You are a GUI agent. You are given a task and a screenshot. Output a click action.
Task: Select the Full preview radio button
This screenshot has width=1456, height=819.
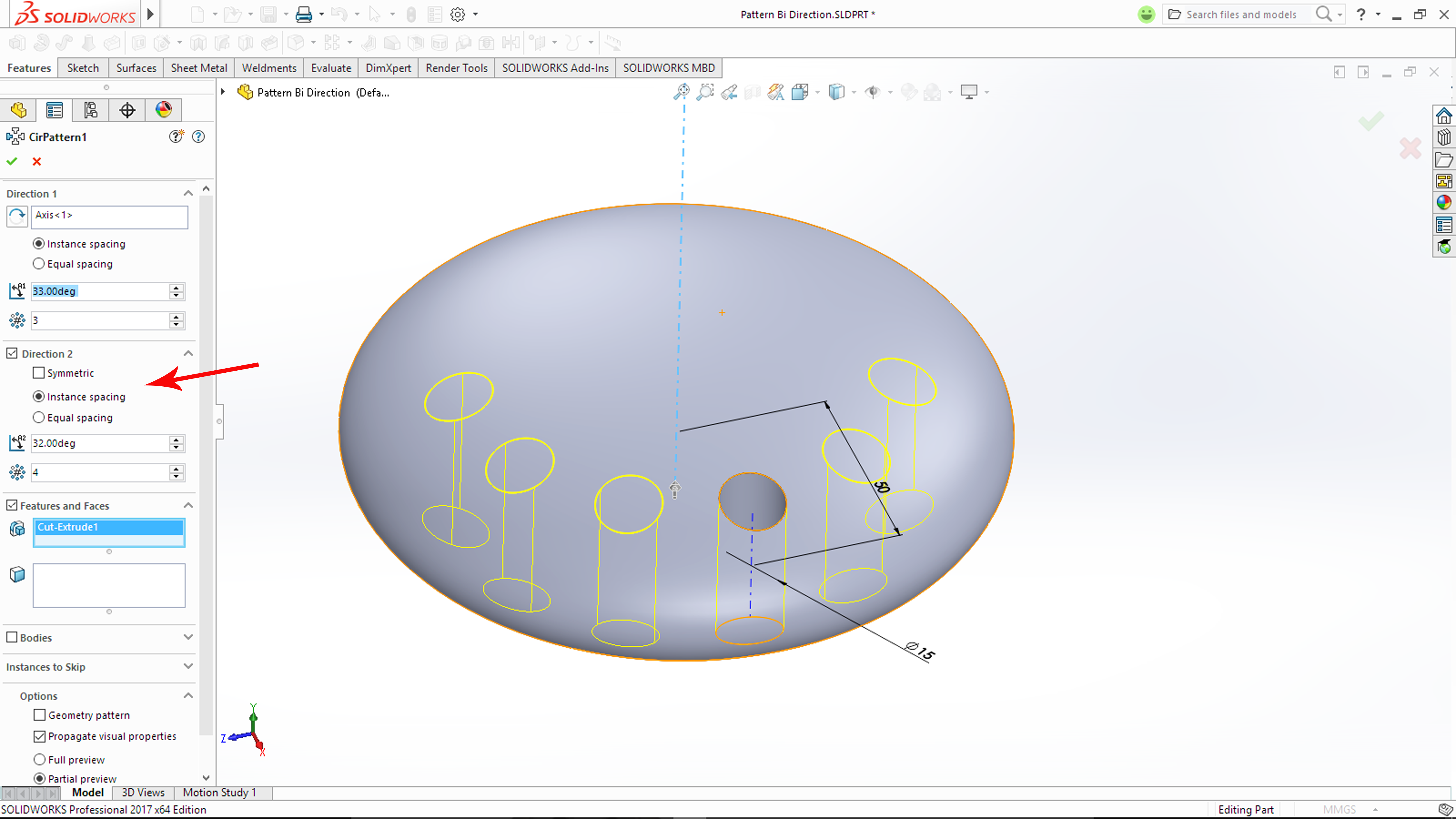40,760
